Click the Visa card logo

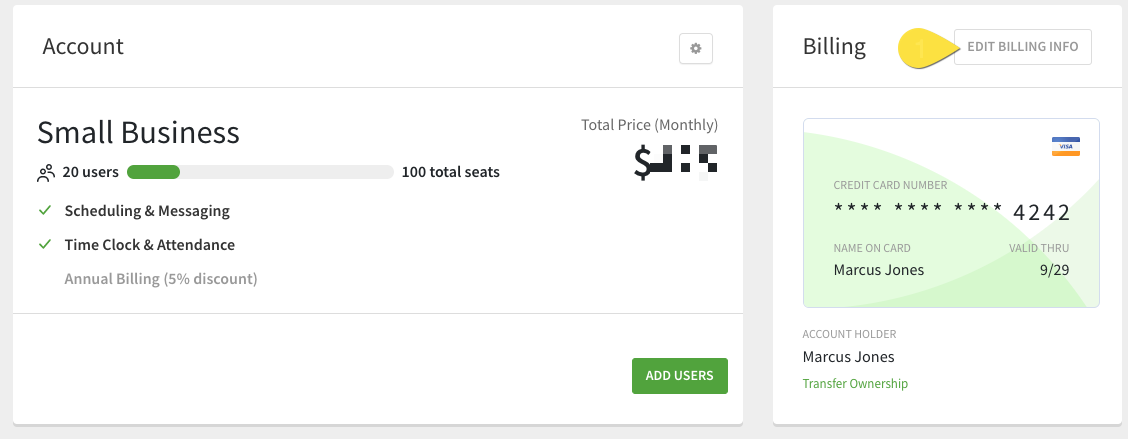click(1065, 147)
